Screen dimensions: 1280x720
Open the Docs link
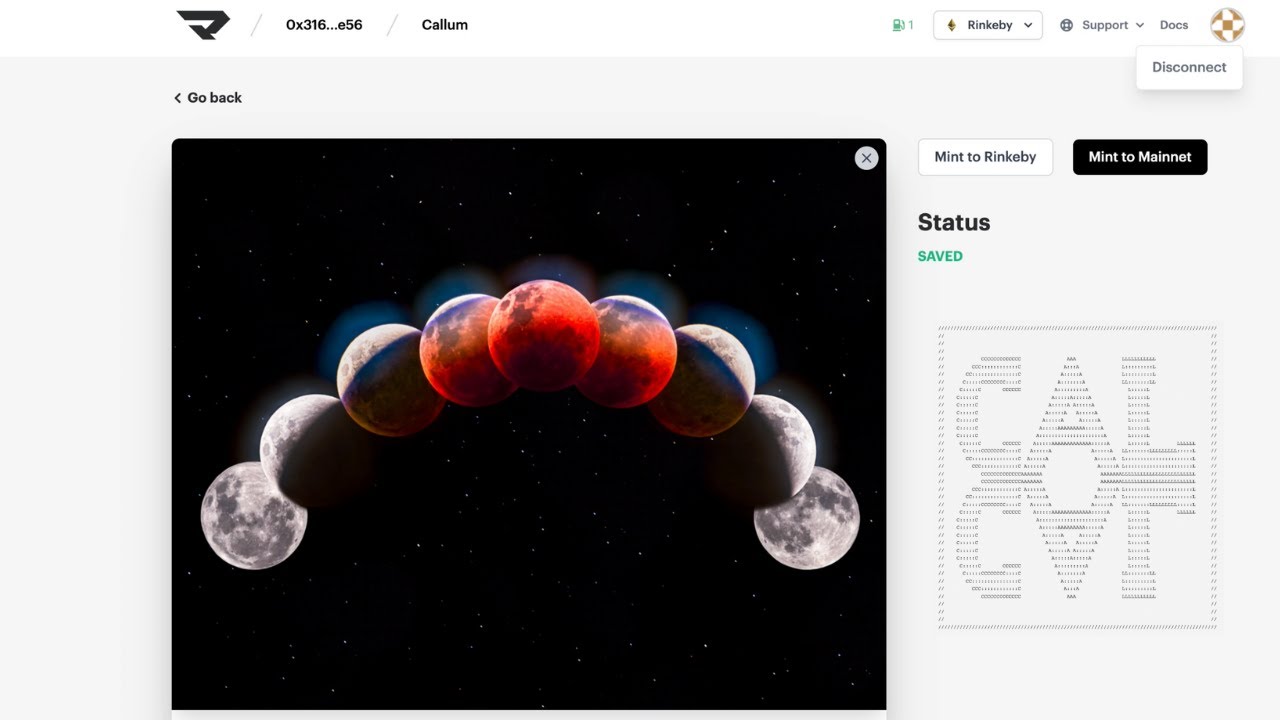click(1174, 25)
